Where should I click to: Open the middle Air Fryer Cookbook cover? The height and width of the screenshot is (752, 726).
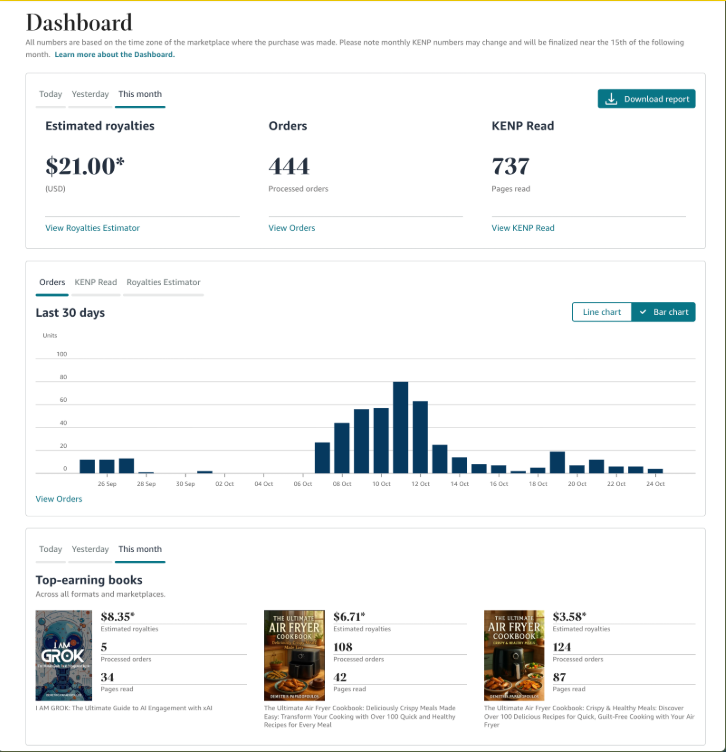(294, 655)
